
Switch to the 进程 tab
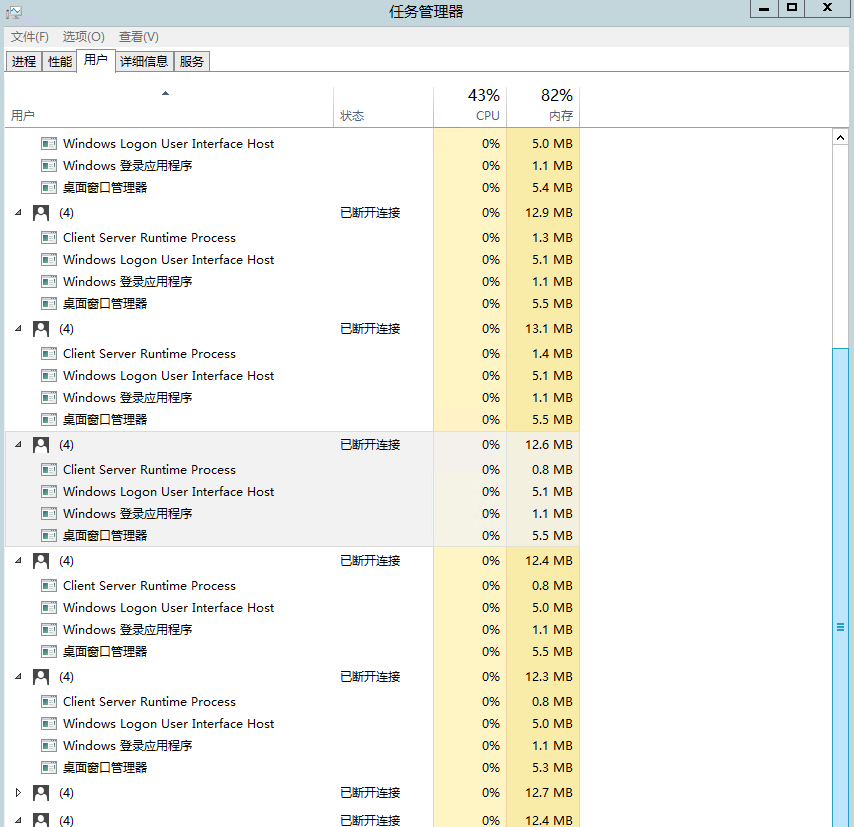pos(23,62)
